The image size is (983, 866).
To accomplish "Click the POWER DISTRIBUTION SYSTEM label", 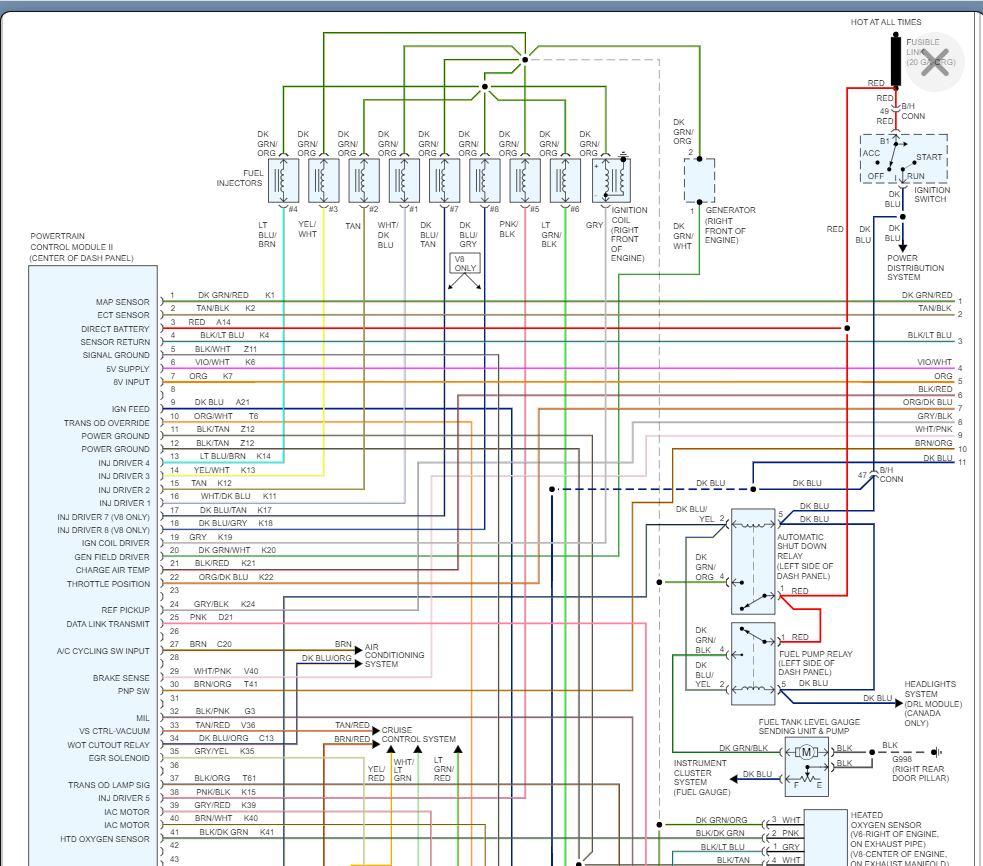I will (915, 267).
